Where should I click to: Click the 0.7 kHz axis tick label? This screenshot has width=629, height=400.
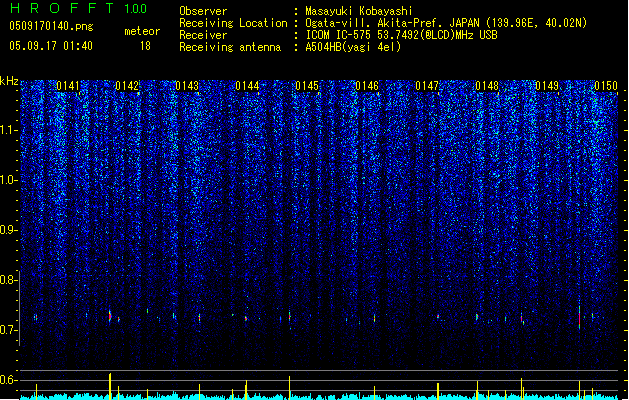coord(8,330)
